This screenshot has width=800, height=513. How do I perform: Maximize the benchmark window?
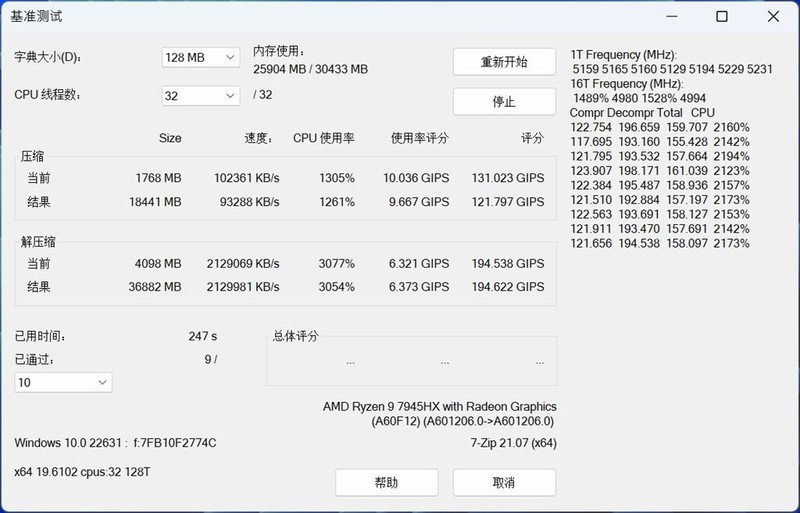[x=722, y=16]
